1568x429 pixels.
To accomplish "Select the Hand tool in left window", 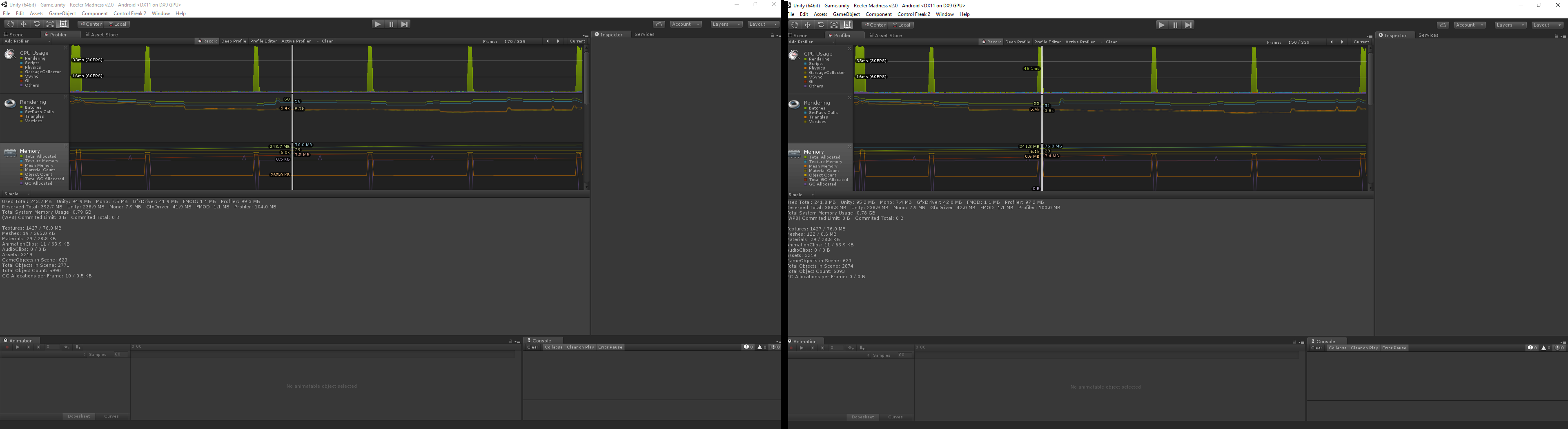I will click(10, 25).
